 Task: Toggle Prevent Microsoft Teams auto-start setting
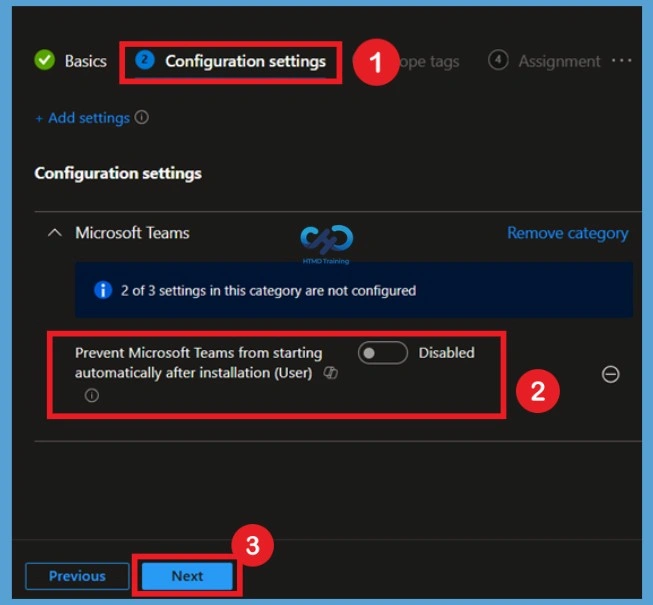[382, 353]
